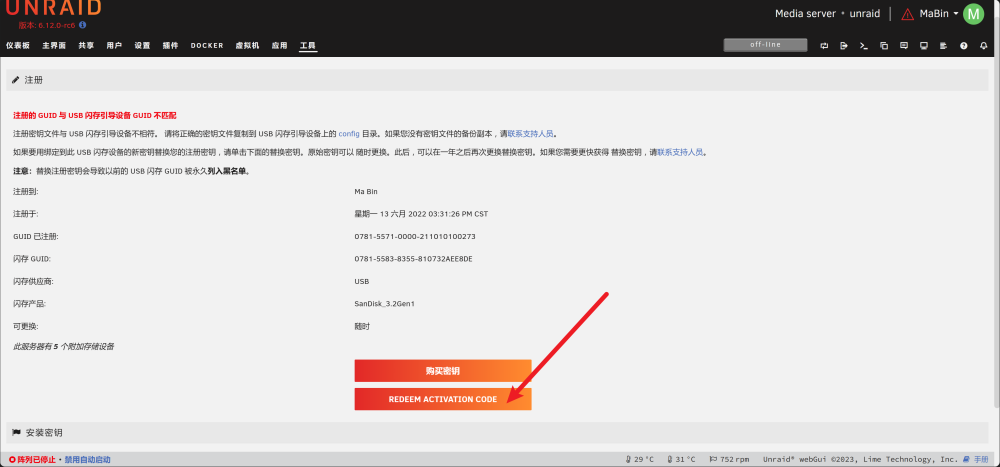1000x467 pixels.
Task: Click the 752 rpm fan reading
Action: click(x=729, y=459)
